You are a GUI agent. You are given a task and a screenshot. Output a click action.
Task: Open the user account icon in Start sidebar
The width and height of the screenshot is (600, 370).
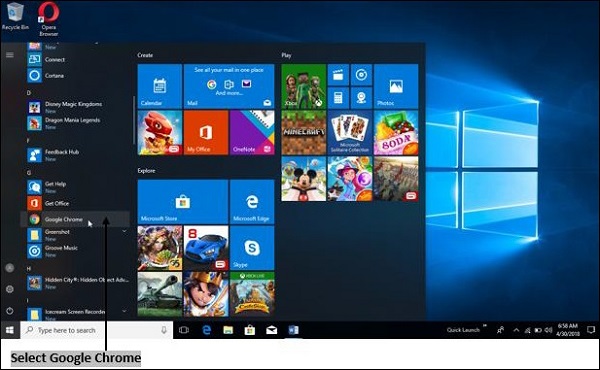(10, 268)
